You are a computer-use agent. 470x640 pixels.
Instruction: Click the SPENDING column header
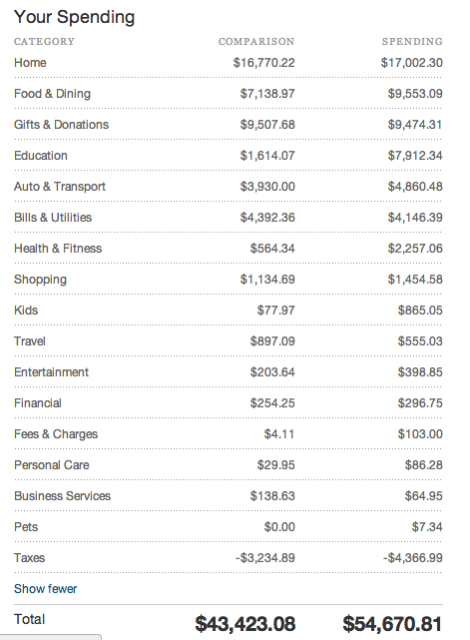(x=412, y=42)
